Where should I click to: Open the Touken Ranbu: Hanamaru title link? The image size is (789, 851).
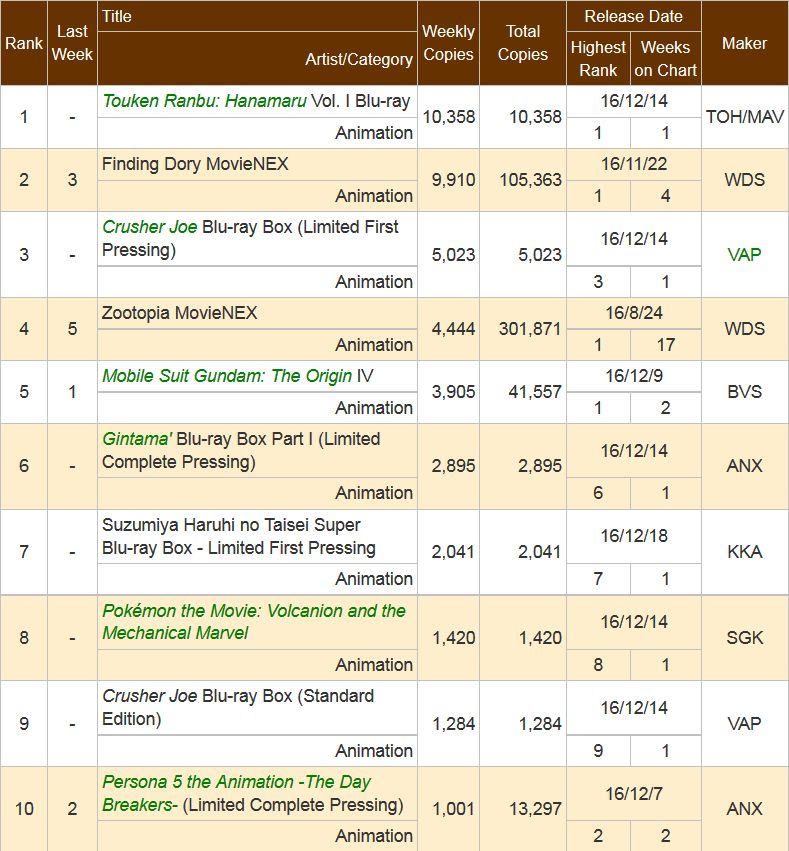(x=204, y=101)
